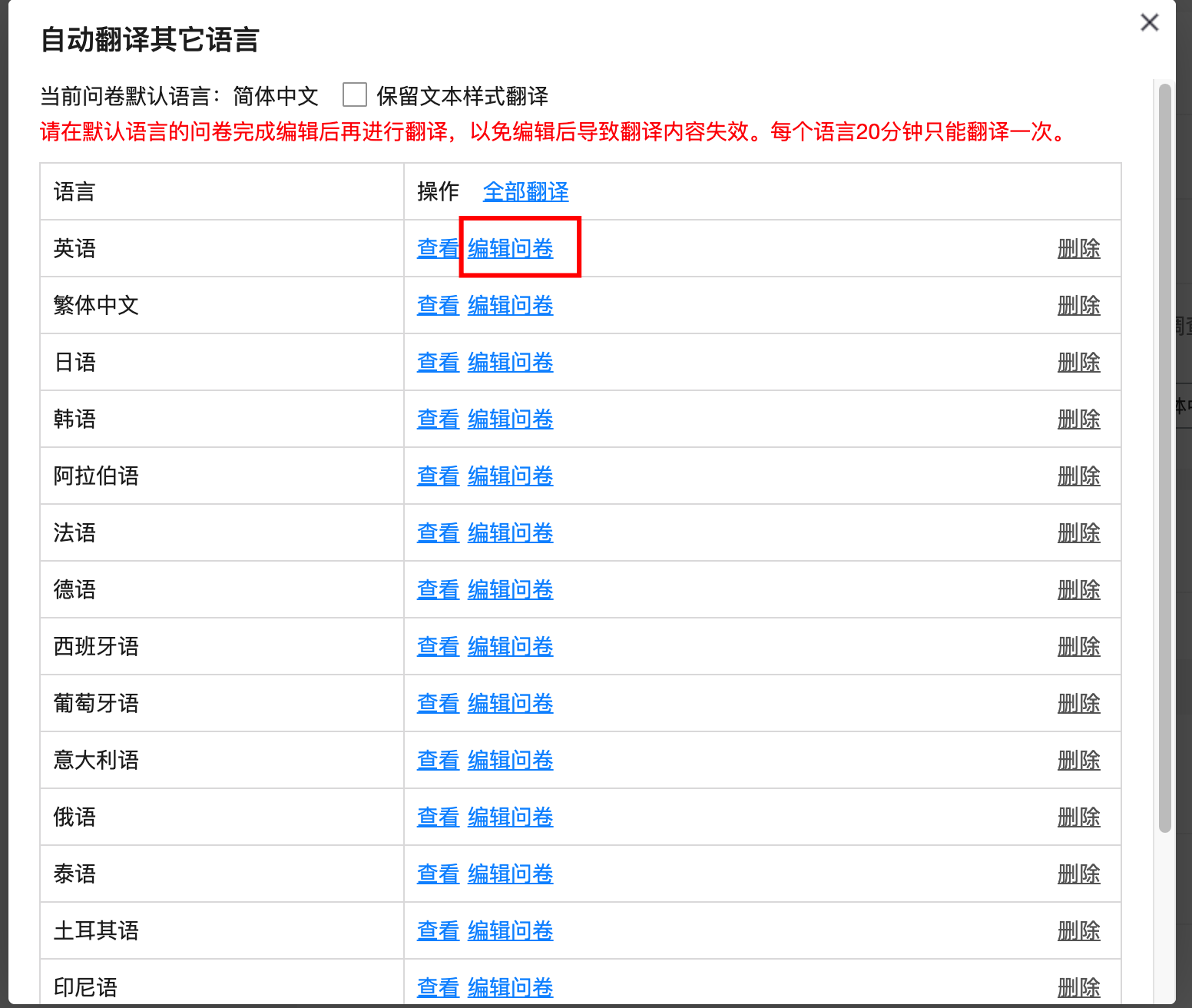Close the auto-translate dialog with X
The height and width of the screenshot is (1008, 1192).
click(x=1149, y=22)
